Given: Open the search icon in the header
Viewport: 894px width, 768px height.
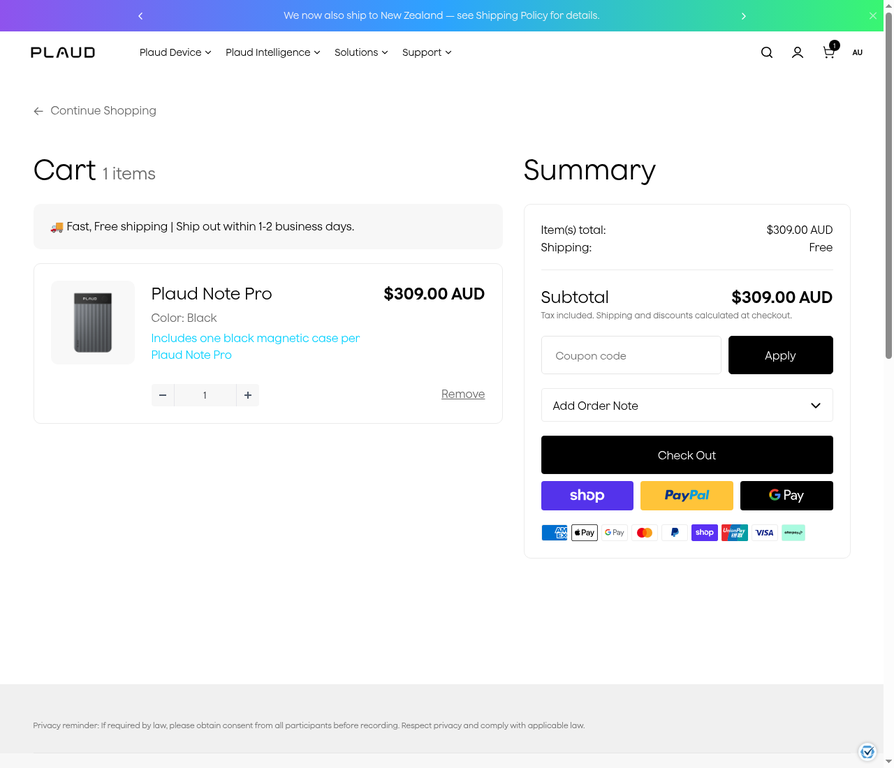Looking at the screenshot, I should click(x=766, y=52).
